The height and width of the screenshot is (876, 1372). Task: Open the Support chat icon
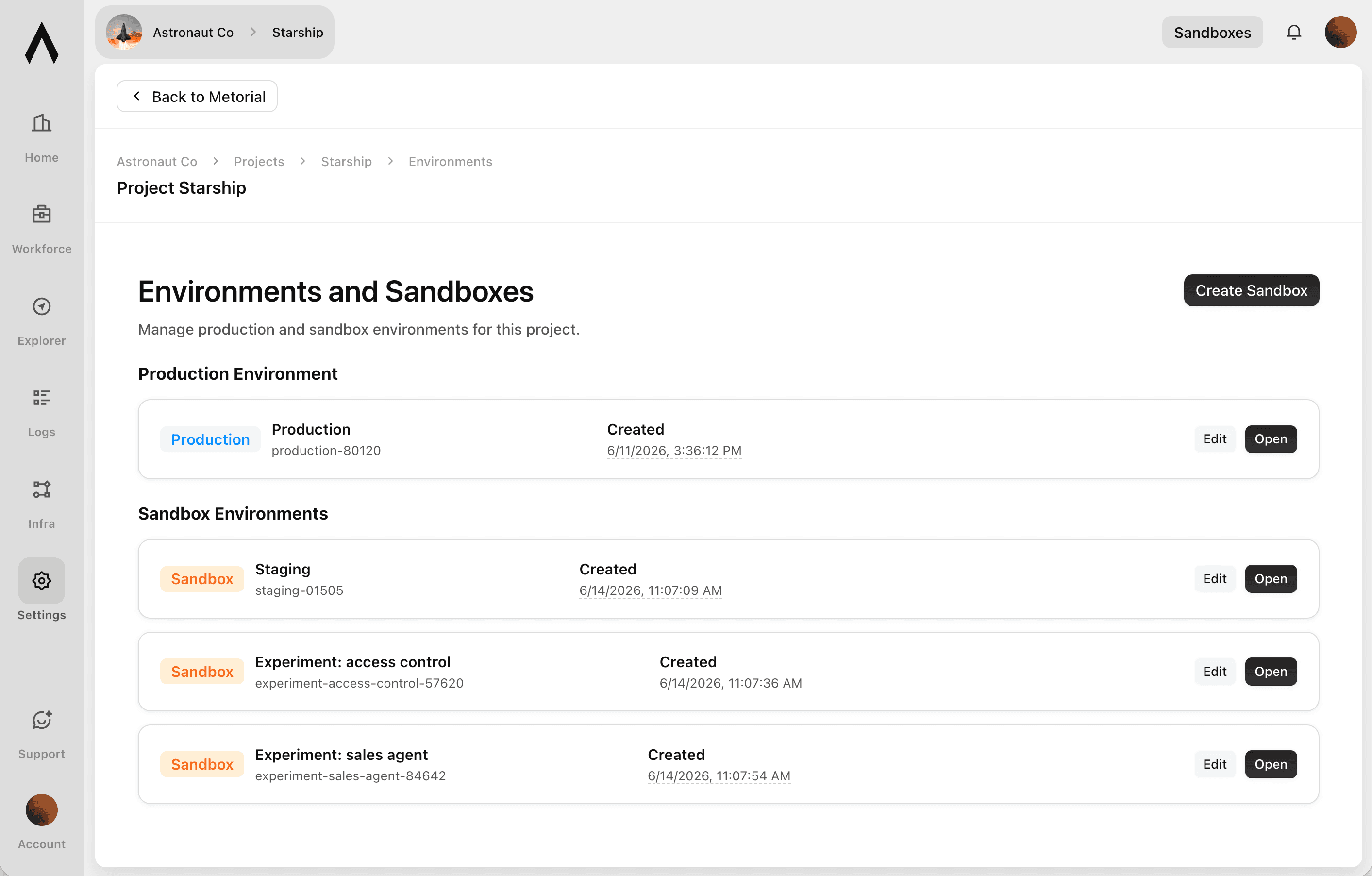[x=42, y=720]
